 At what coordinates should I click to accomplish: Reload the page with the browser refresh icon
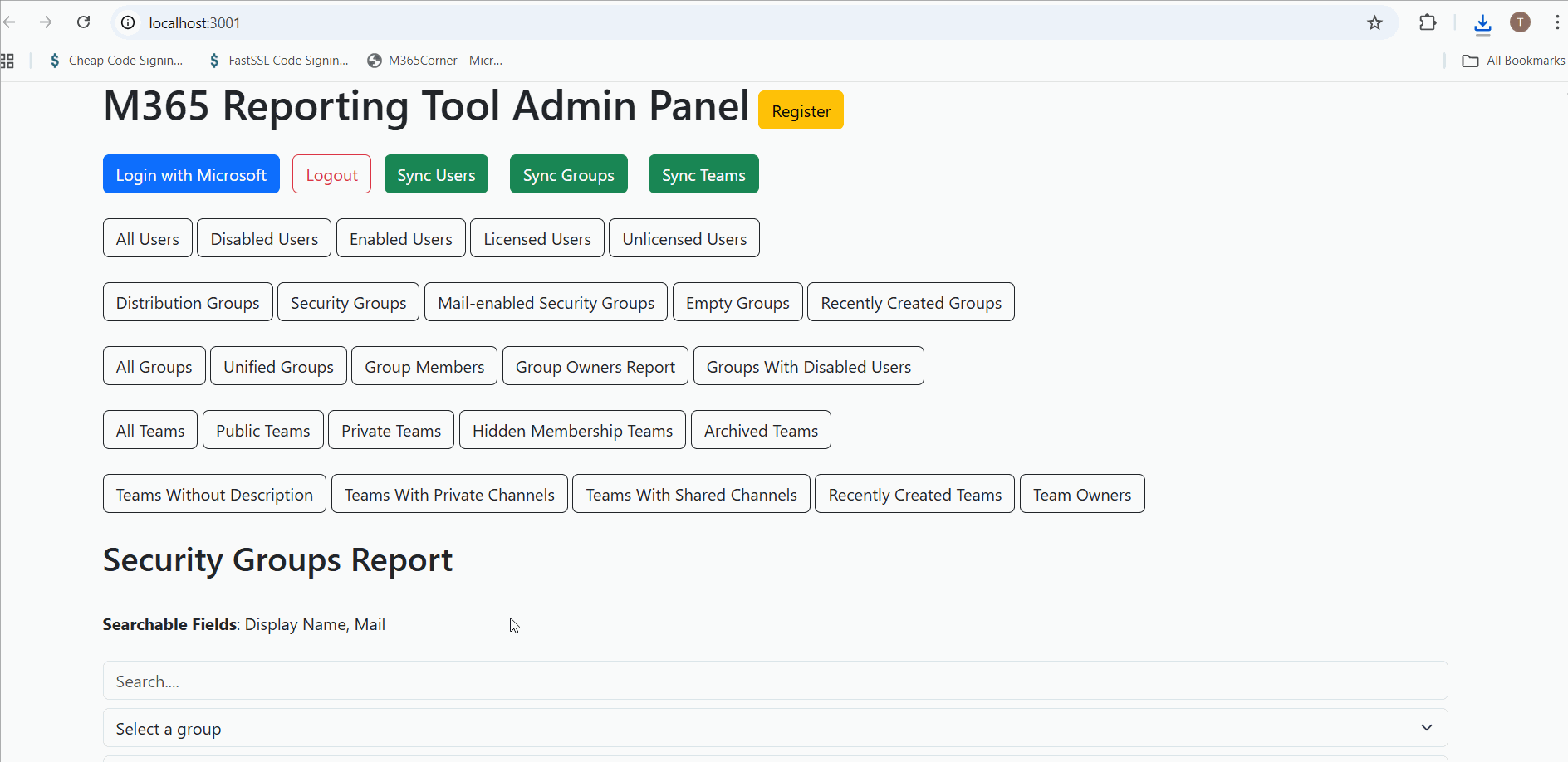click(x=83, y=22)
